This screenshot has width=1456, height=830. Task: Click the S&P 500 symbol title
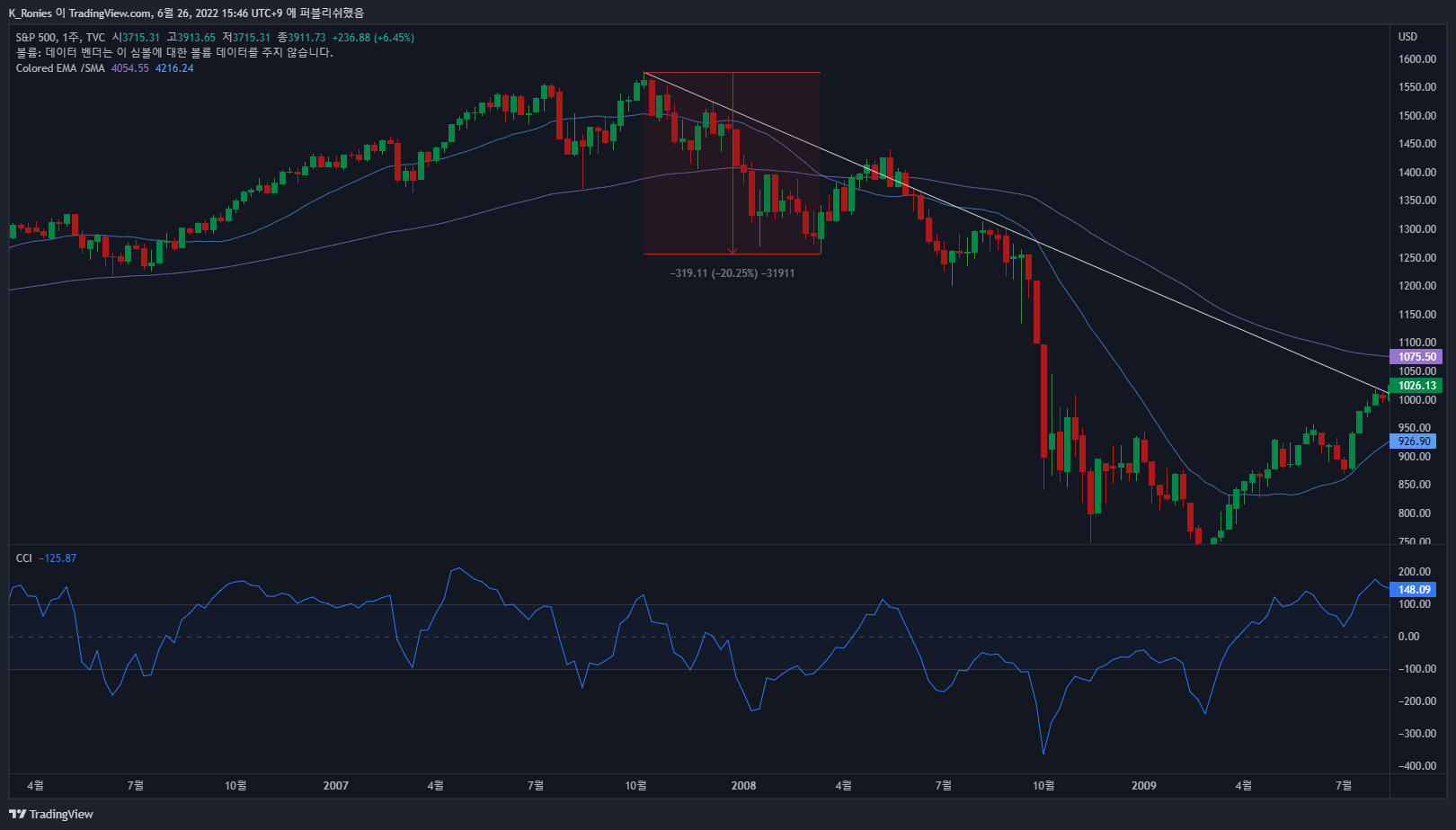(36, 38)
